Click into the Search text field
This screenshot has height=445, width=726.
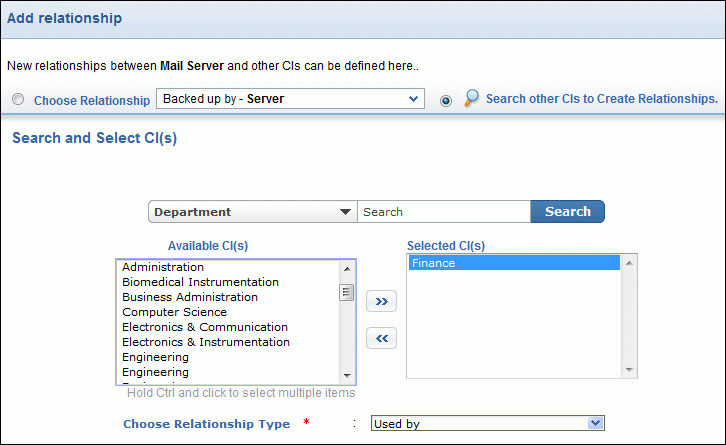[443, 212]
